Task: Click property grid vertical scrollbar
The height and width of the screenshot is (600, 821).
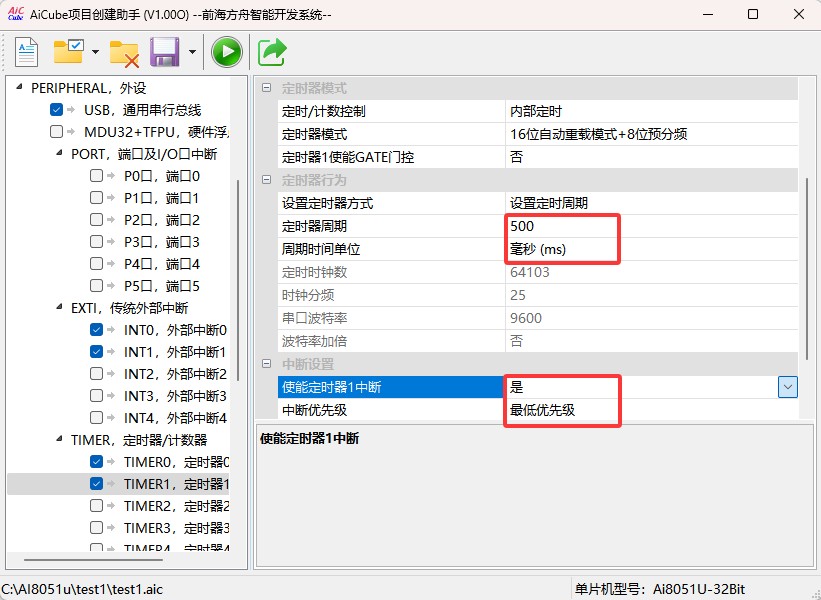Action: (x=807, y=269)
